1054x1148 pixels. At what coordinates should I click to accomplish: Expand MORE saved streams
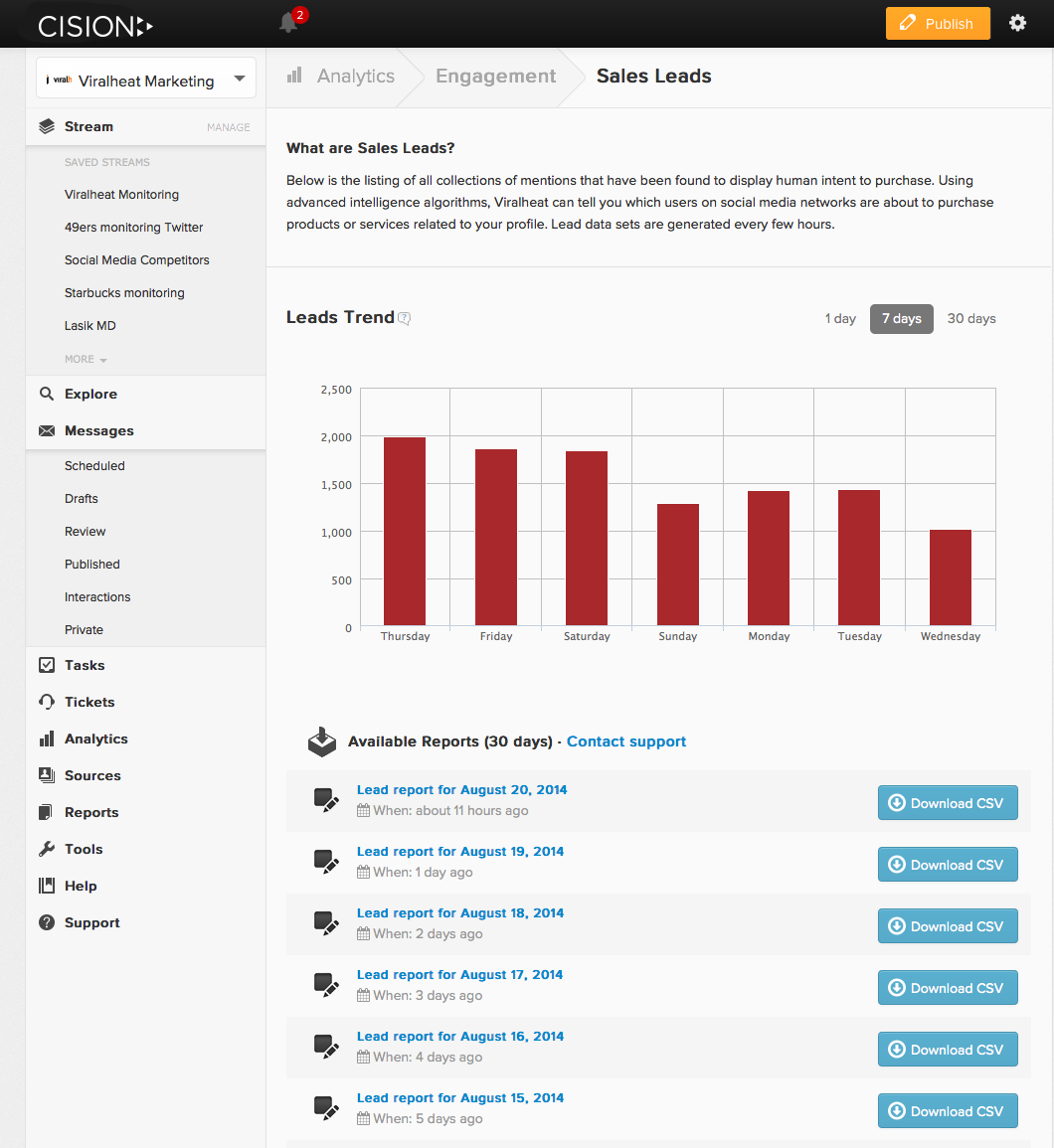click(86, 360)
